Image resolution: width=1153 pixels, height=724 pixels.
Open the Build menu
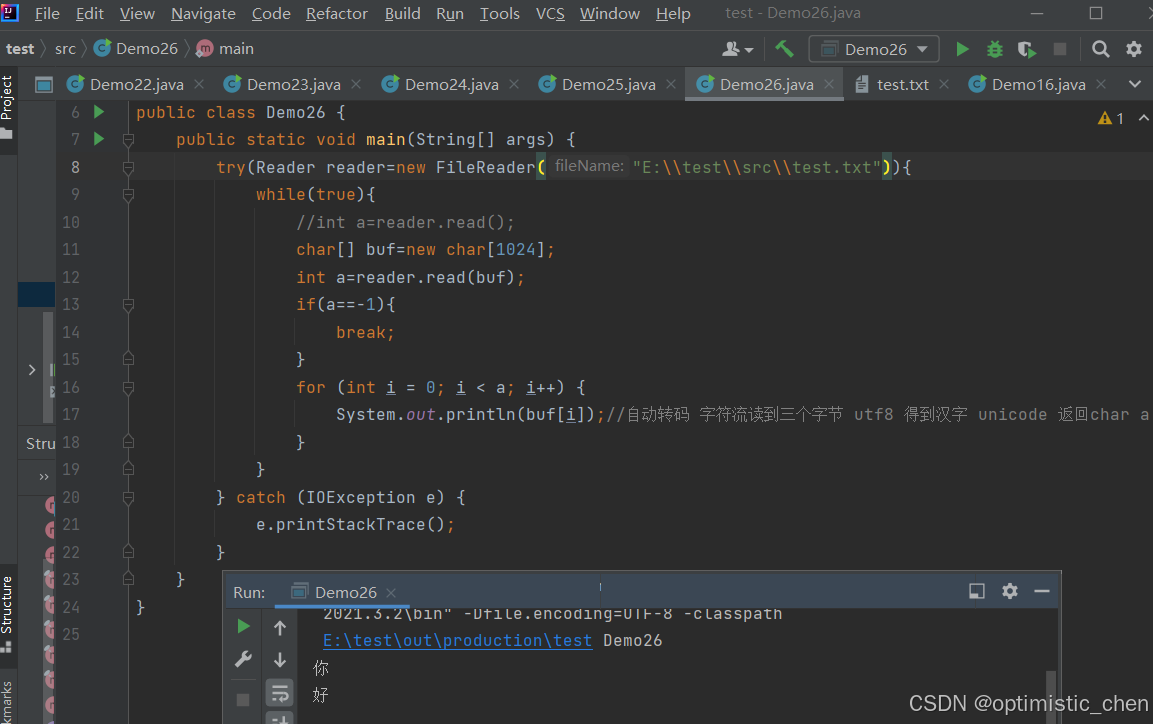(x=402, y=13)
